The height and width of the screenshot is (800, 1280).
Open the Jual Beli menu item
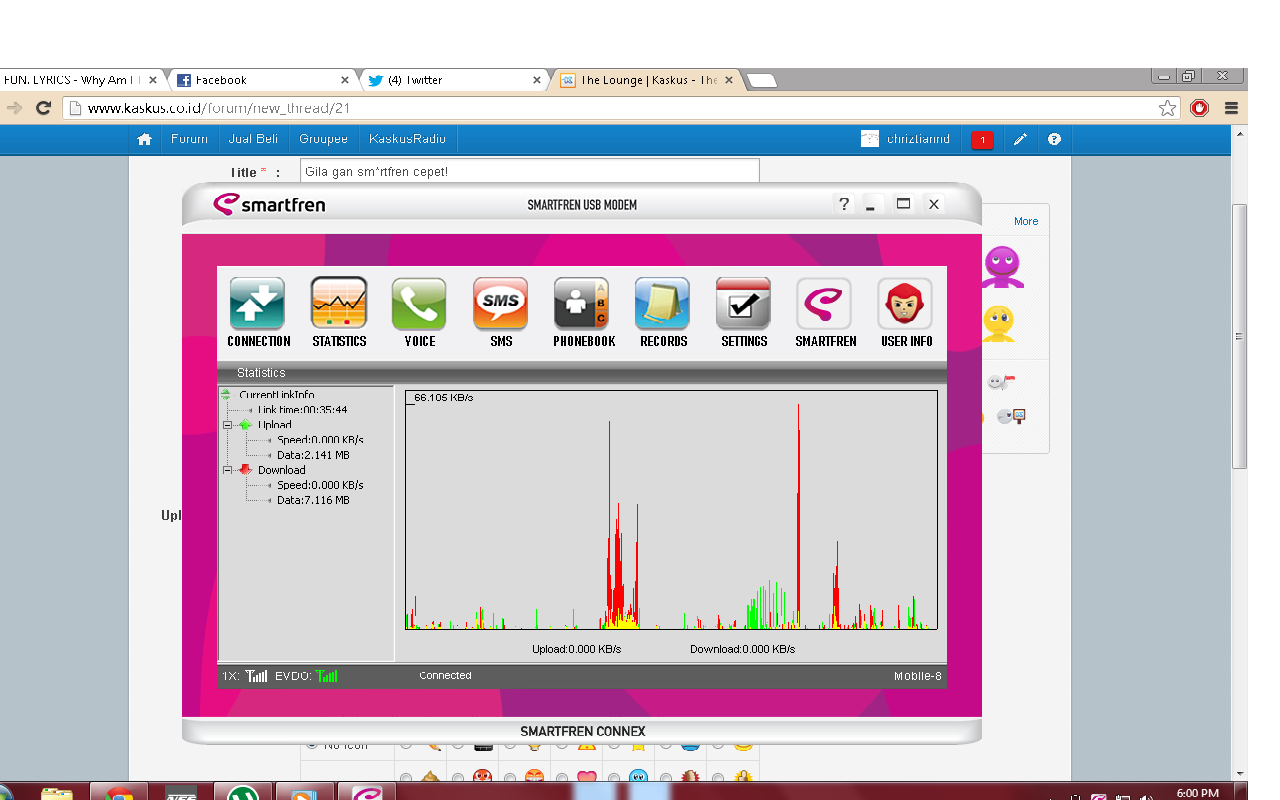click(253, 139)
